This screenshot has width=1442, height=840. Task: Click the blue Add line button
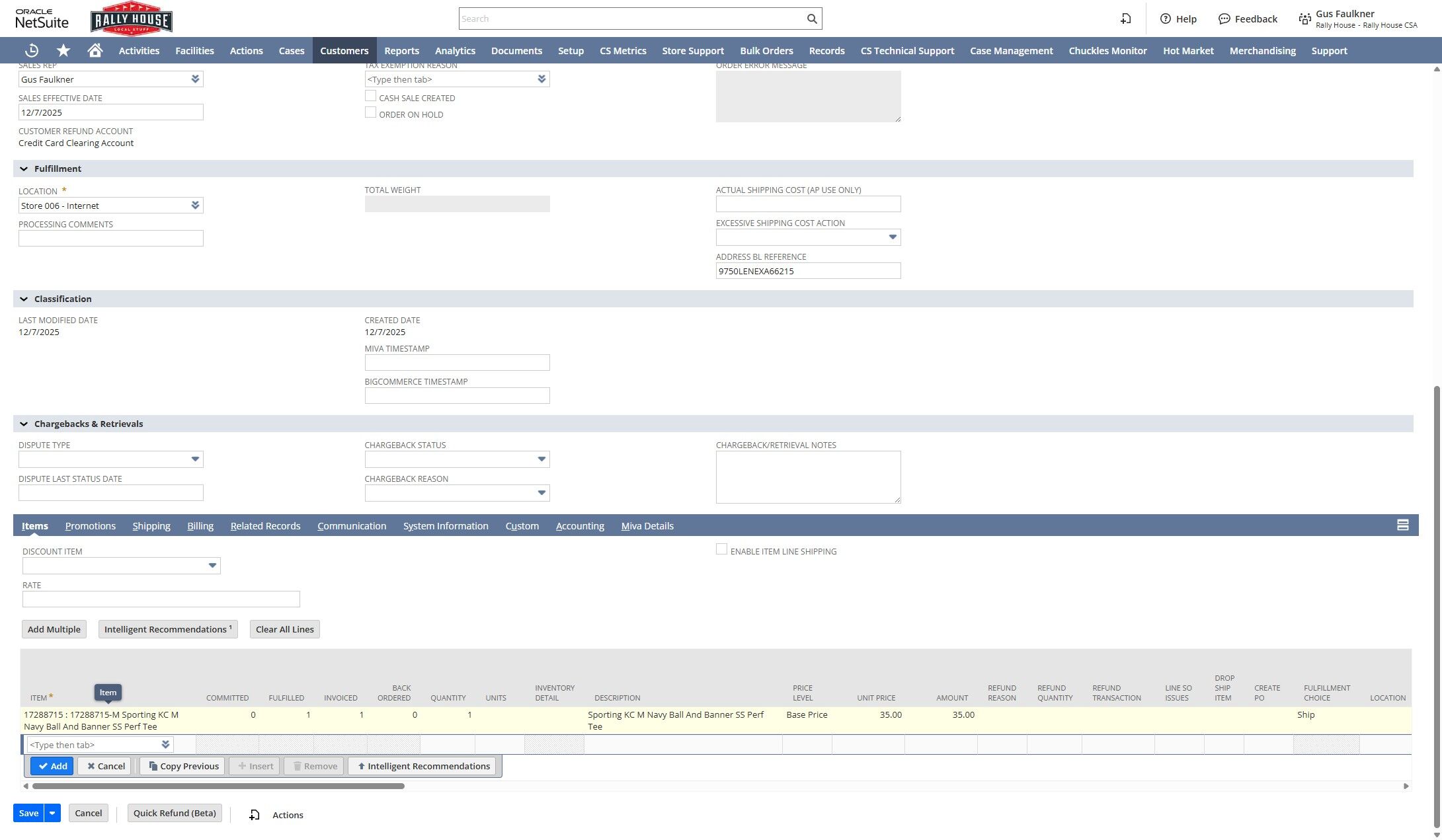point(52,766)
